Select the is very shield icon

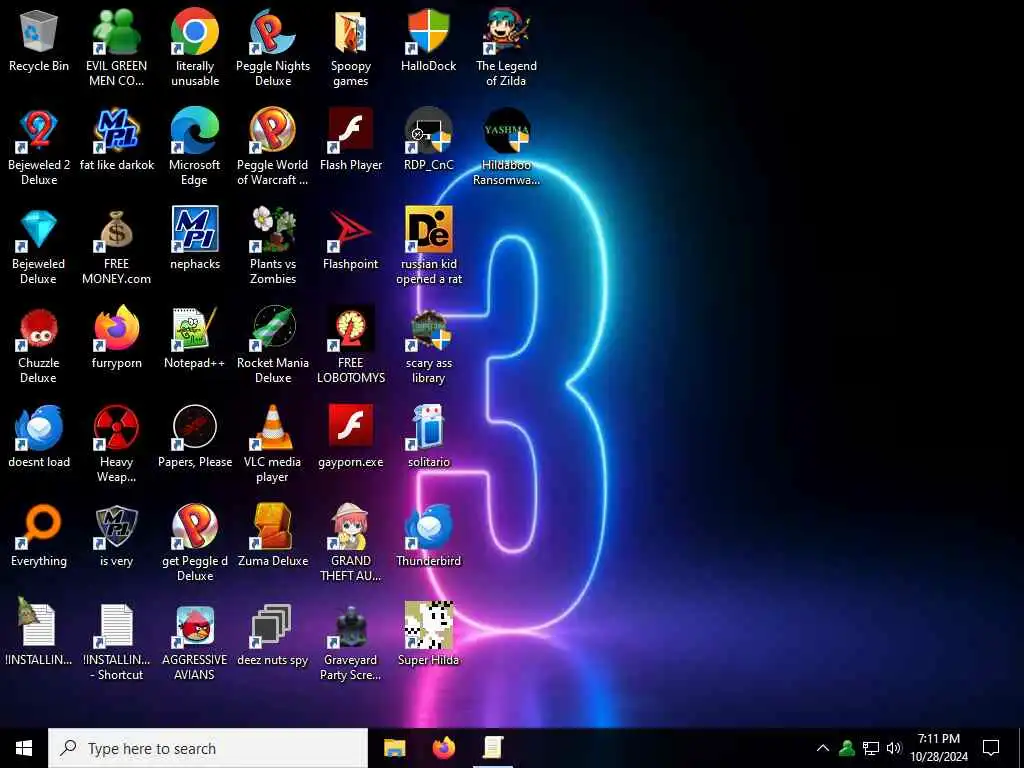coord(116,526)
